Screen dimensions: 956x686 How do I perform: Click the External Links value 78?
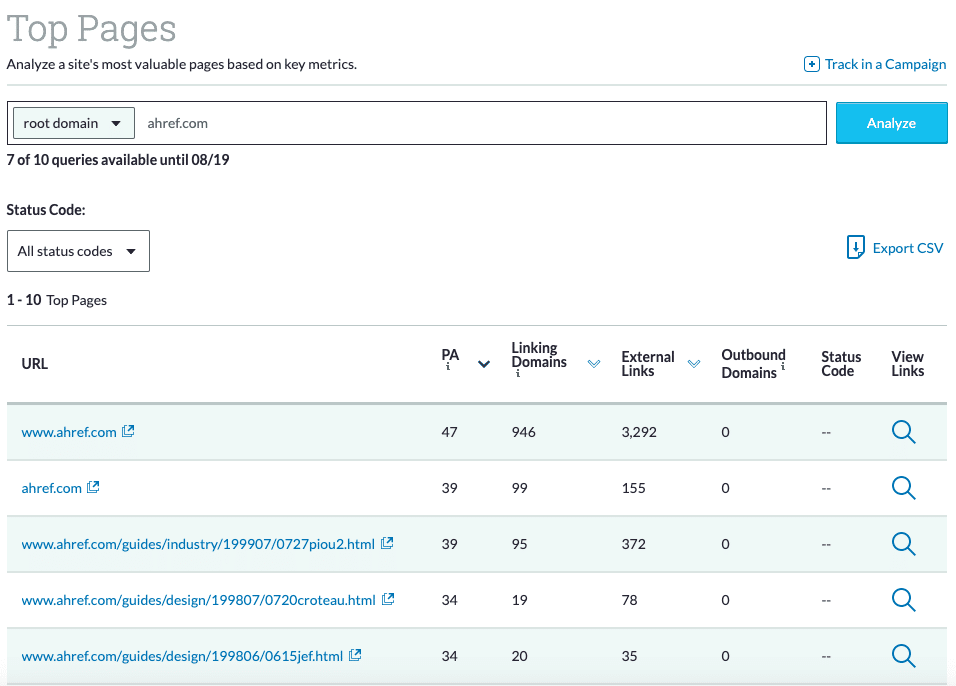click(x=629, y=601)
